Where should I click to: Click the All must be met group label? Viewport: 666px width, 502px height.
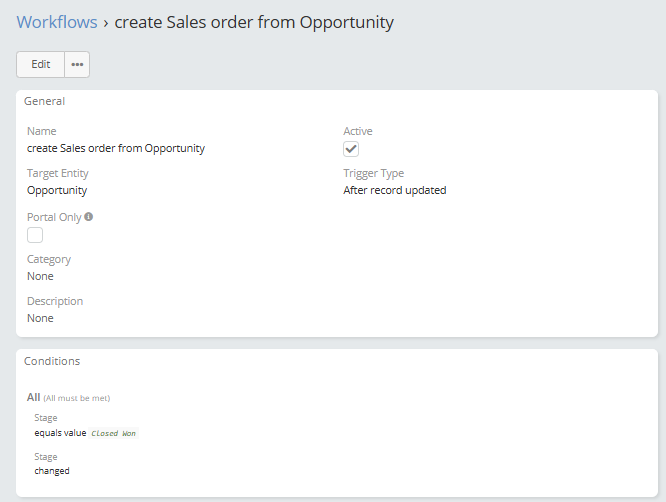68,398
